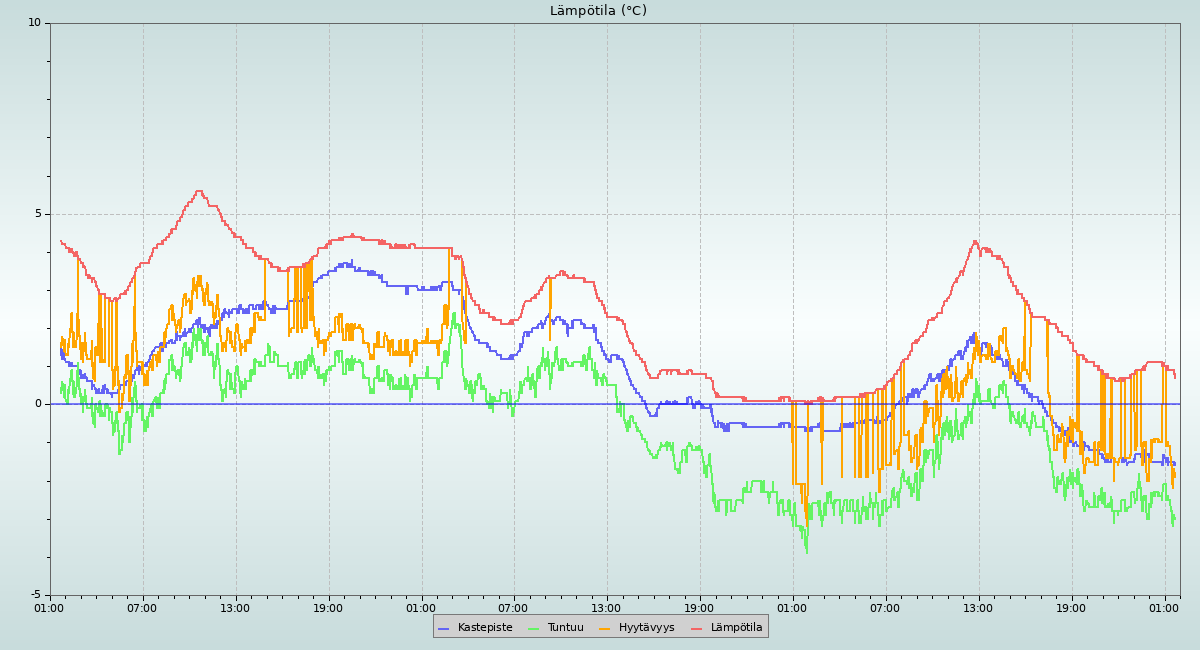Click the red Lämpötila legend line marker
Screen dimensions: 1200x650
(x=697, y=628)
